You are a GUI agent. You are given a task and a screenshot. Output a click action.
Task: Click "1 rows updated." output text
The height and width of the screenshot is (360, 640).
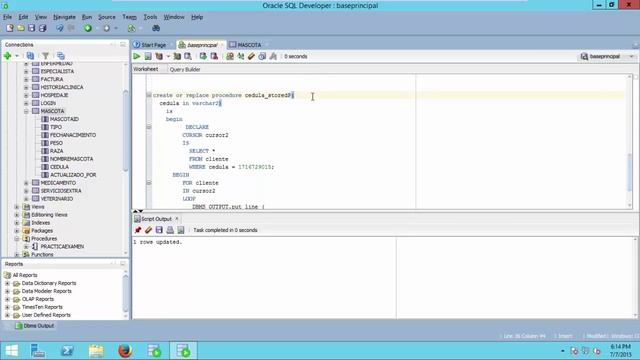(158, 242)
